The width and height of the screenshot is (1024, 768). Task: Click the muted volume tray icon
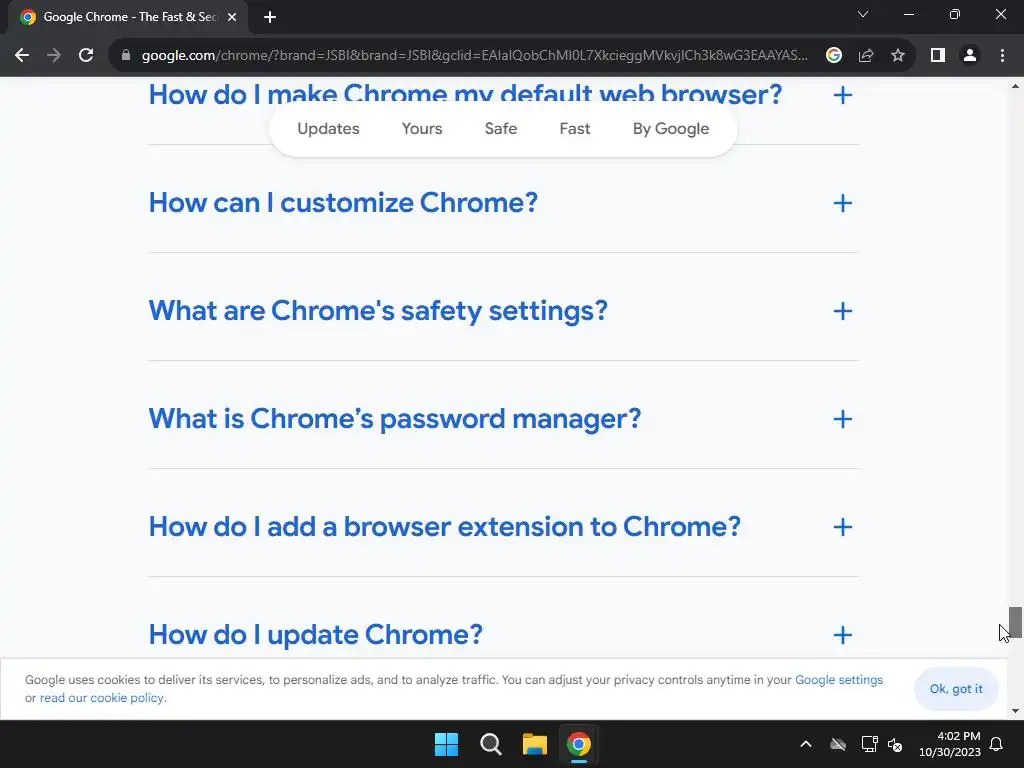pyautogui.click(x=895, y=744)
